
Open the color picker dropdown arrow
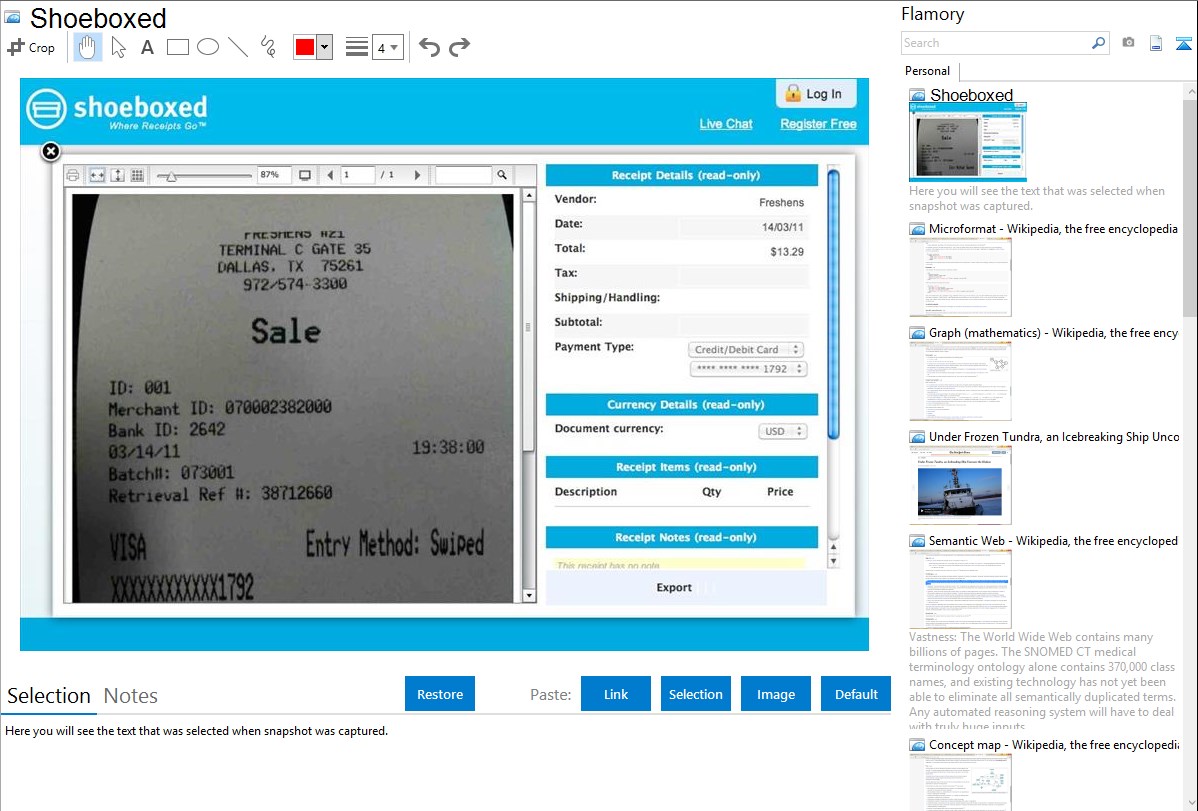coord(325,47)
